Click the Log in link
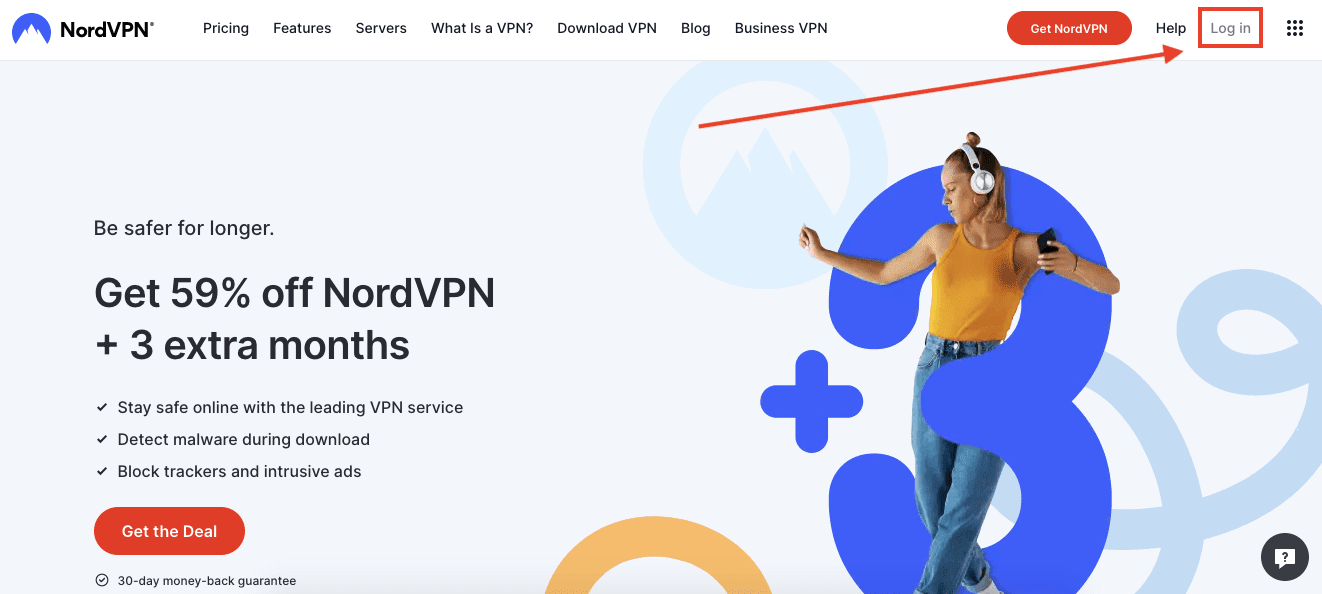 (1230, 28)
